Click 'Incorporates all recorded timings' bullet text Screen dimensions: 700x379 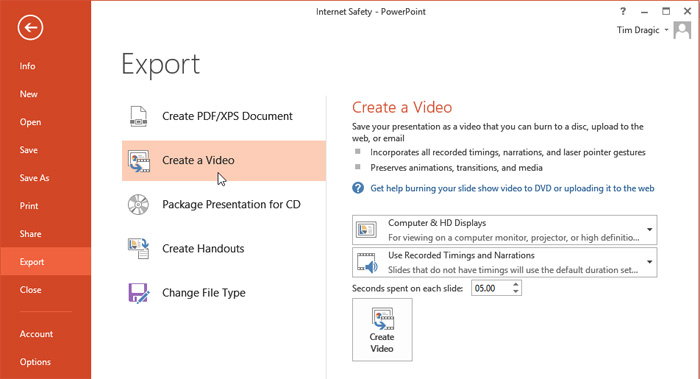(x=508, y=153)
